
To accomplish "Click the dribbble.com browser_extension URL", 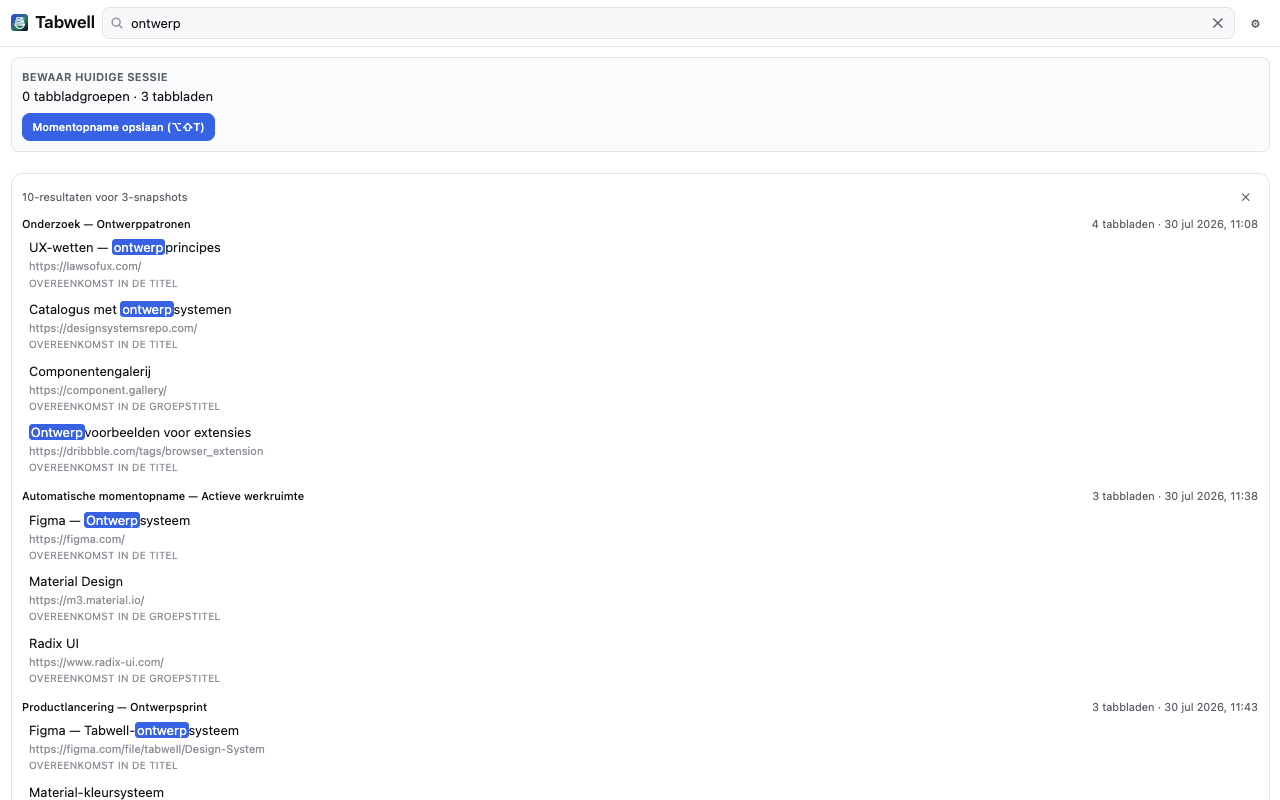I will (146, 451).
